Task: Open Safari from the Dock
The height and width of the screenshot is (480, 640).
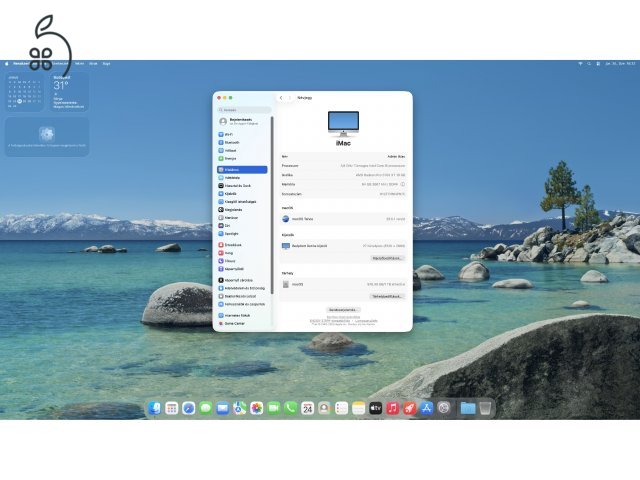Action: (189, 408)
